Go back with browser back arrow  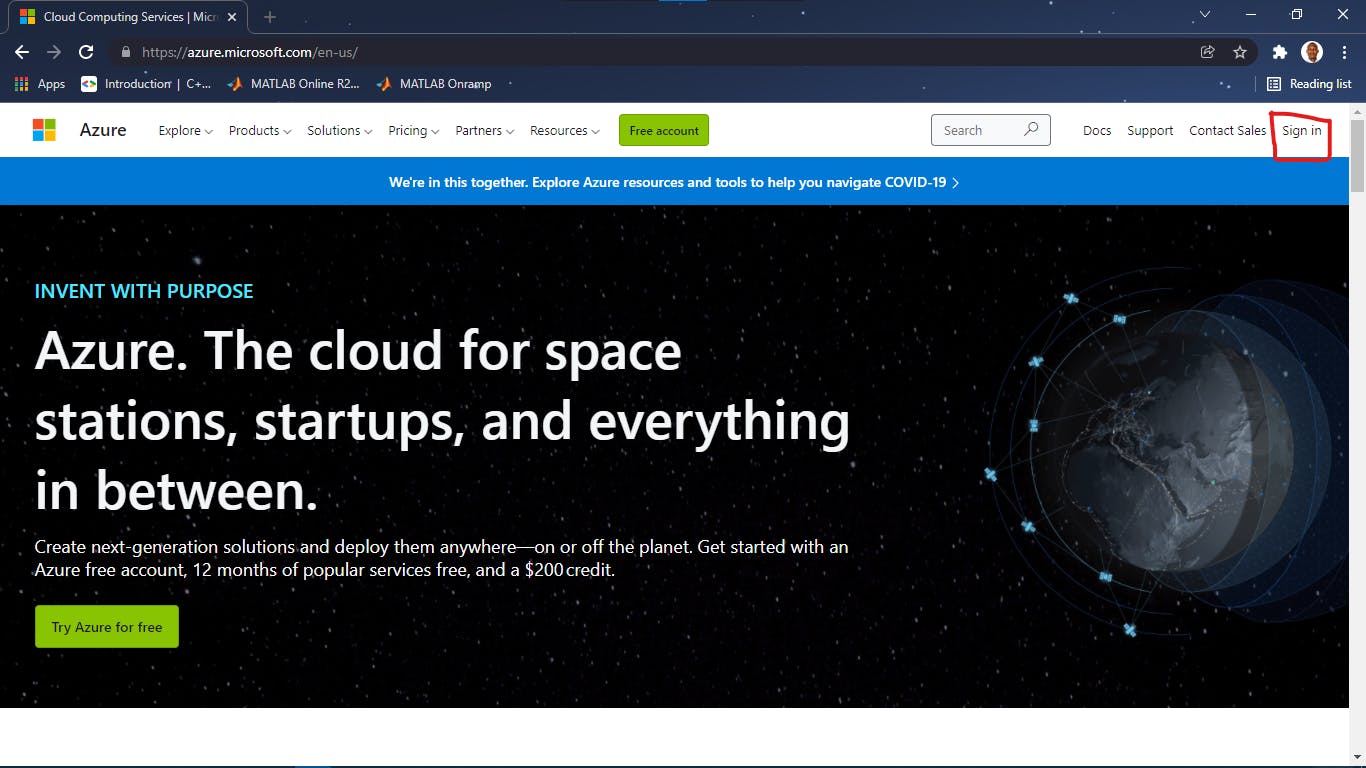pos(22,52)
